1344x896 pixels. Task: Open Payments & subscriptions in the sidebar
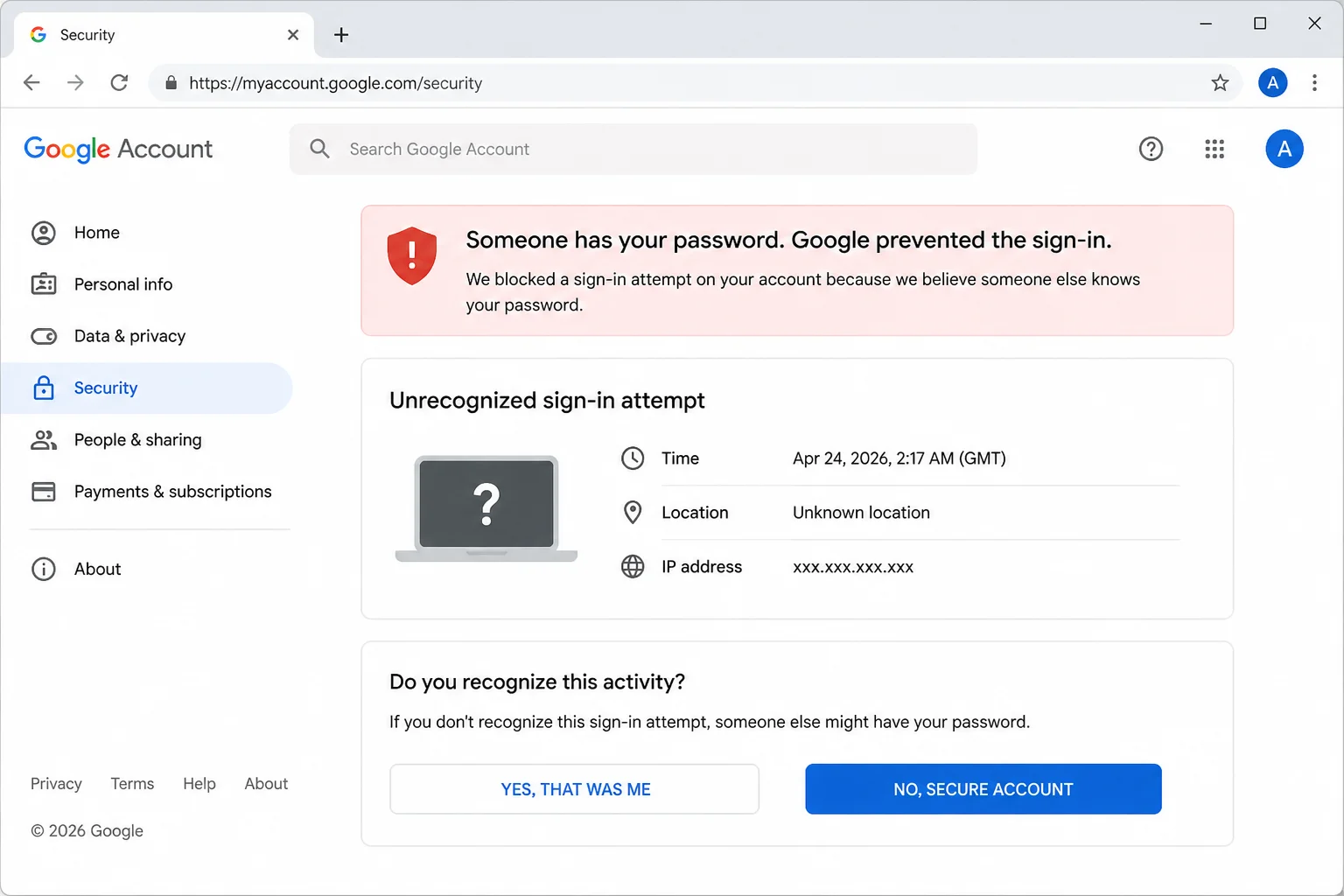[146, 492]
